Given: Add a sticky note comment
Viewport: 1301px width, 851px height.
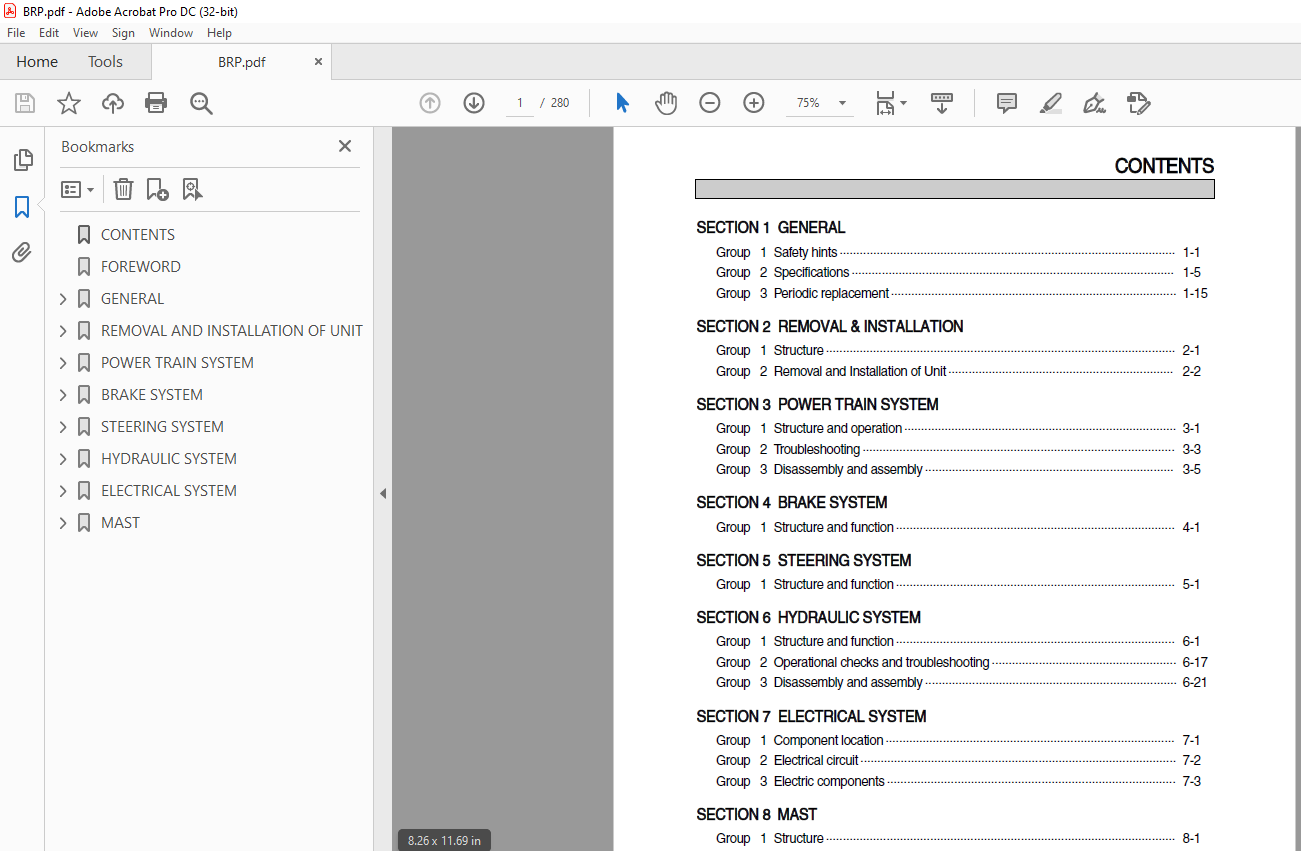Looking at the screenshot, I should tap(1007, 103).
